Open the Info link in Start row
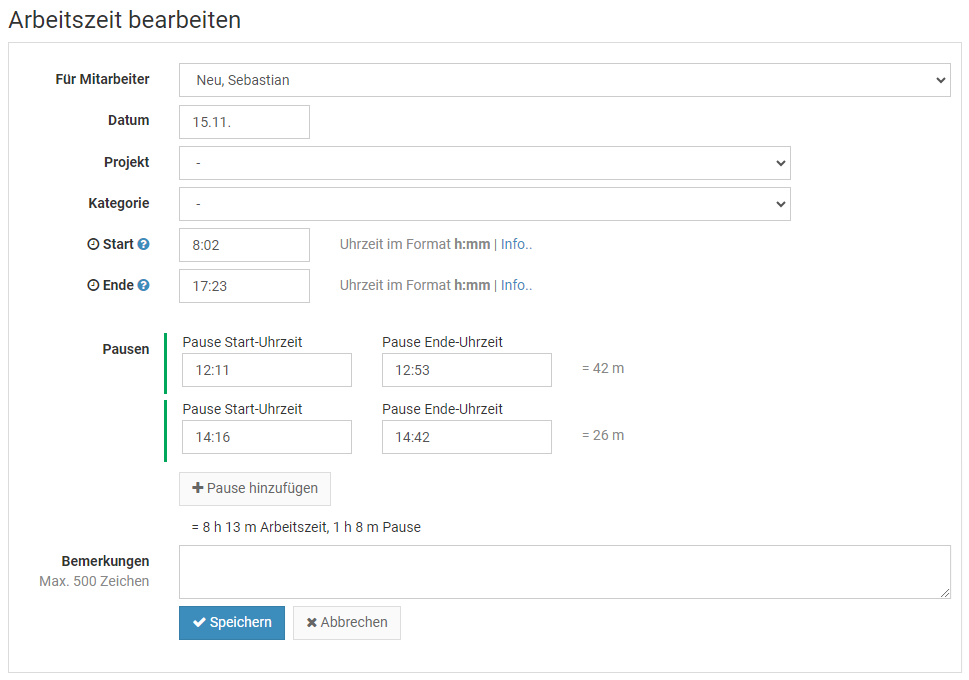Screen dimensions: 969x680 [516, 244]
